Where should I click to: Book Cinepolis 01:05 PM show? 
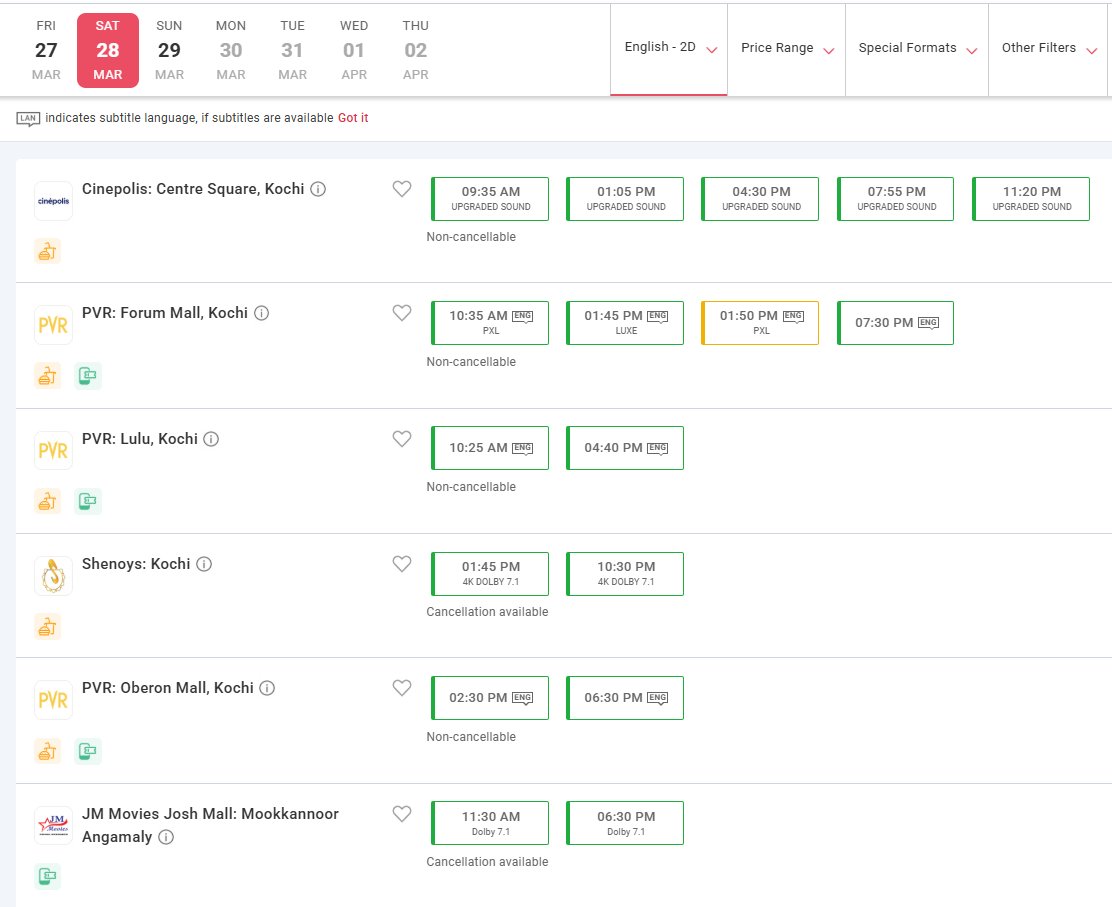pyautogui.click(x=625, y=199)
